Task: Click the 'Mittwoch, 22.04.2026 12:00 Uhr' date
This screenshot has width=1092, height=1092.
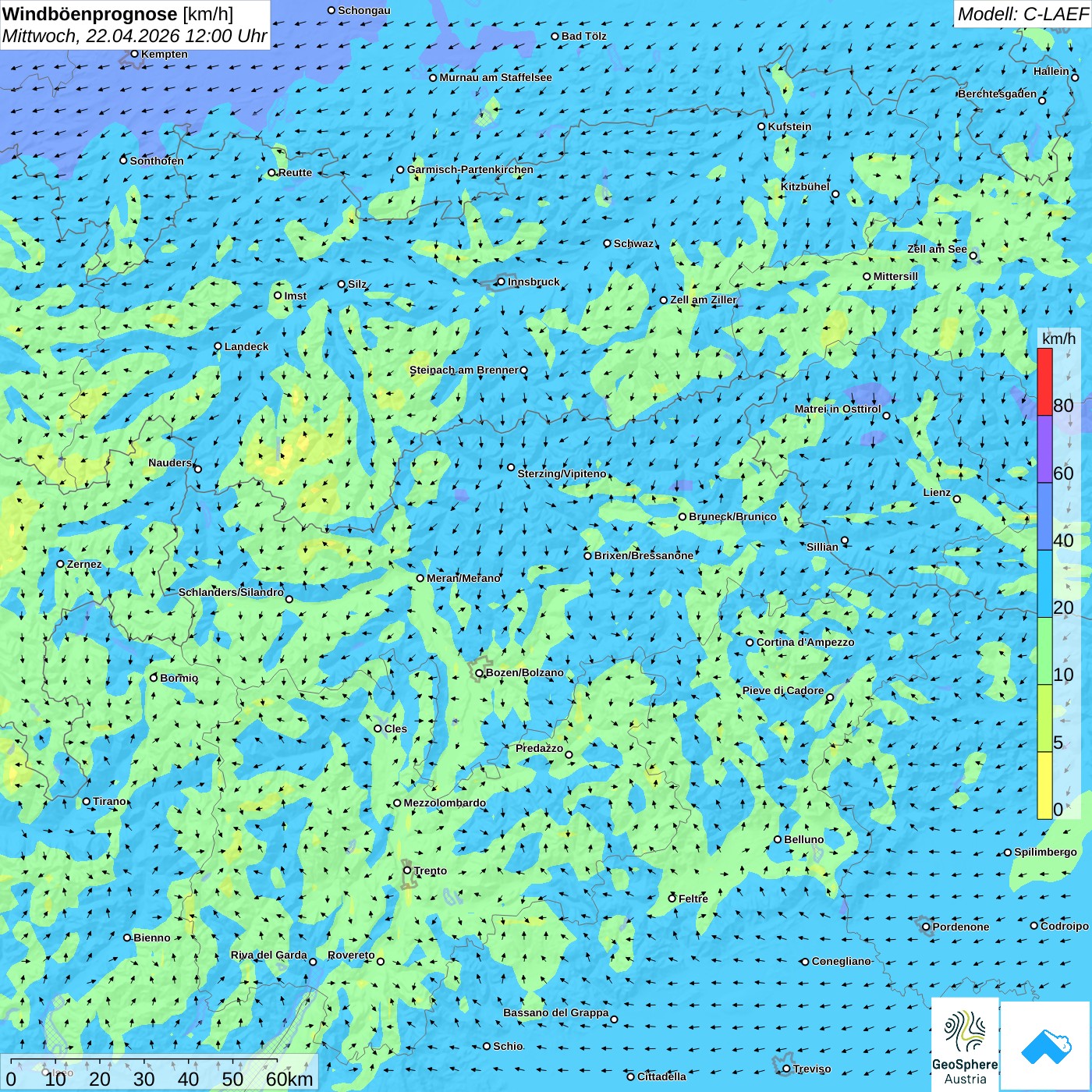Action: point(135,36)
